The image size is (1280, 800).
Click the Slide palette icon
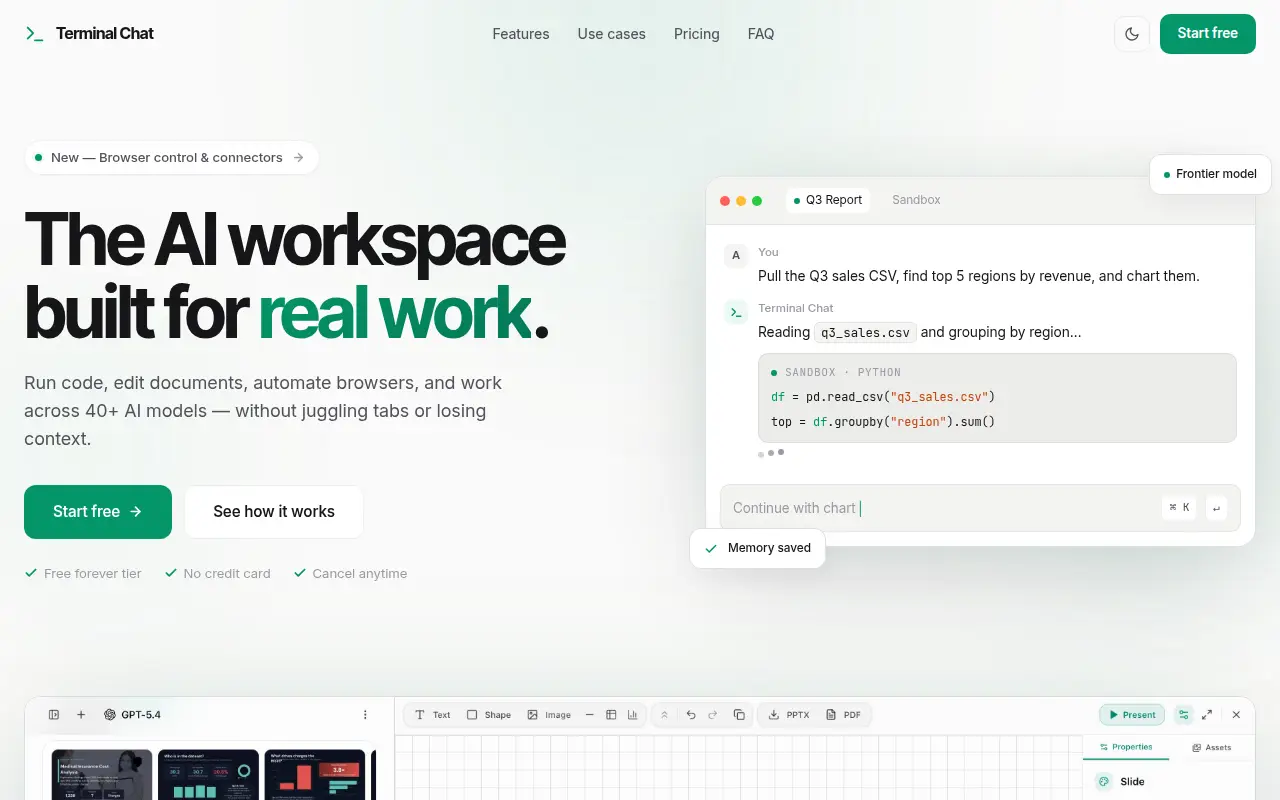click(x=1104, y=782)
